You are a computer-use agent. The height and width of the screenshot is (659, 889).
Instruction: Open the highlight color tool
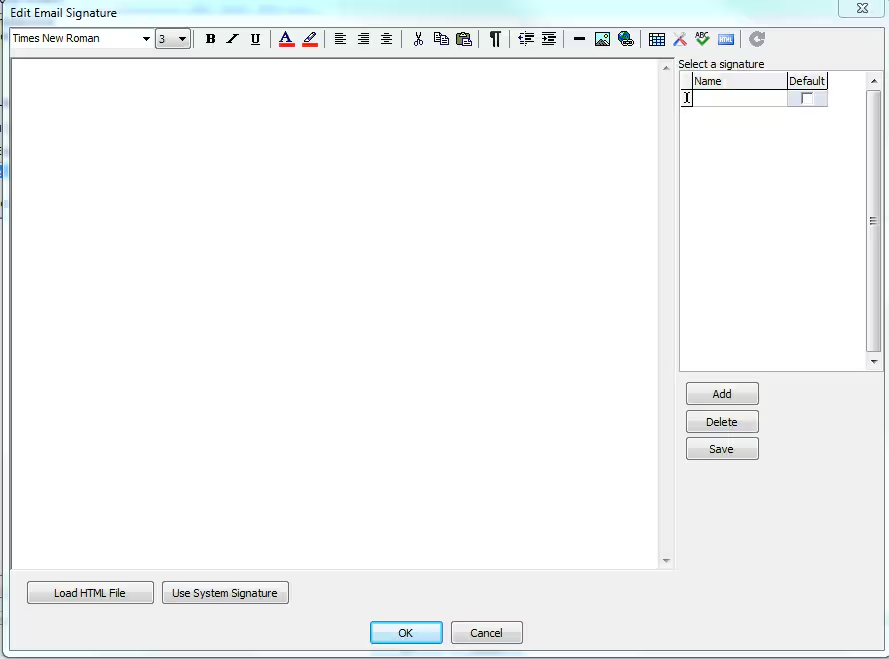(x=310, y=39)
